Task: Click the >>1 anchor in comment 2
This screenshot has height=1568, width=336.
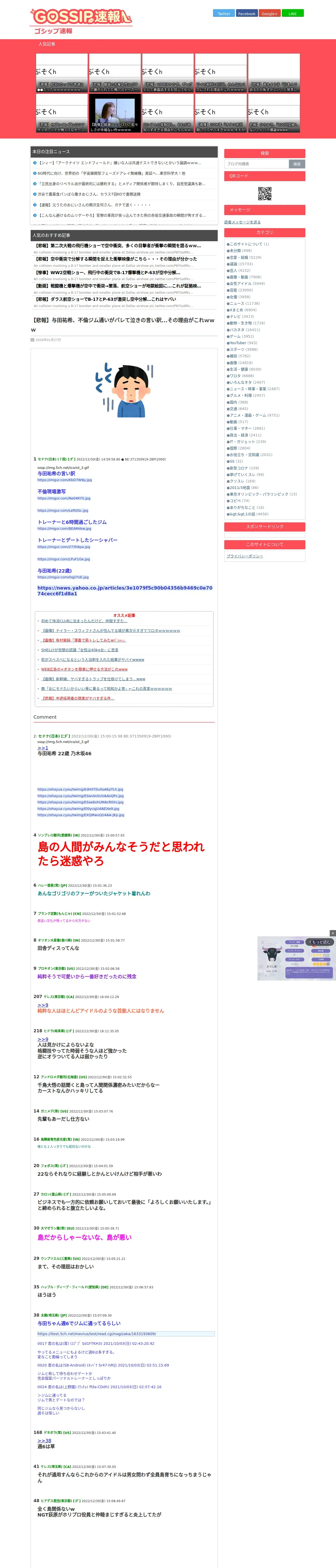Action: tap(43, 748)
